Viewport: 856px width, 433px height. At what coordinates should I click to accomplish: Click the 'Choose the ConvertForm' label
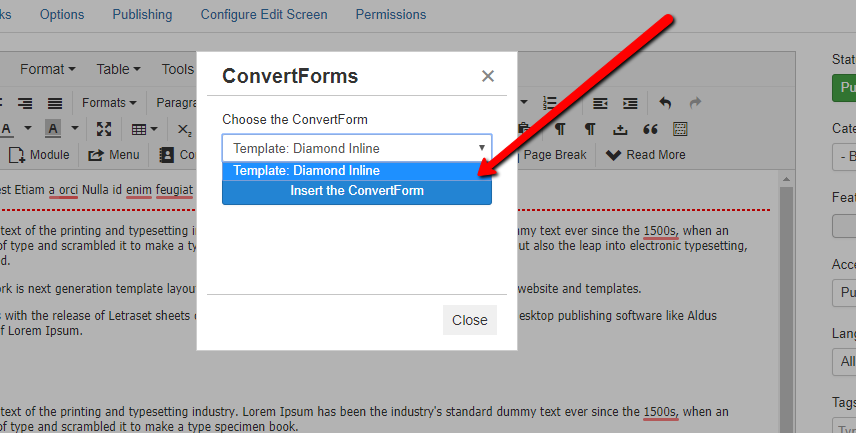(295, 120)
